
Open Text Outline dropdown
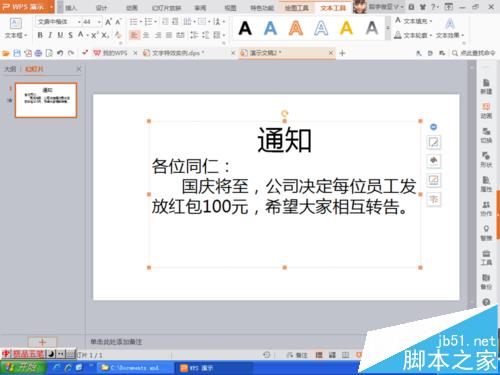[x=413, y=35]
